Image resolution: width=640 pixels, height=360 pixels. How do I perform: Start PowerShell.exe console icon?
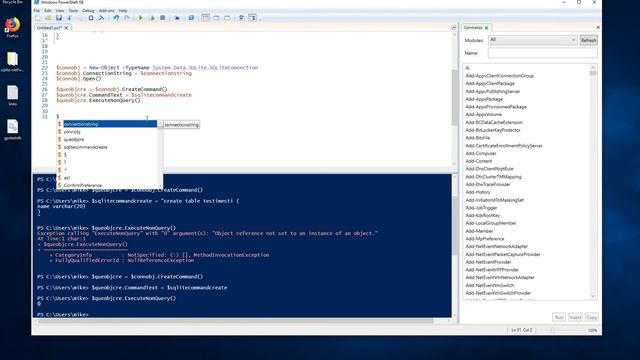coord(191,18)
